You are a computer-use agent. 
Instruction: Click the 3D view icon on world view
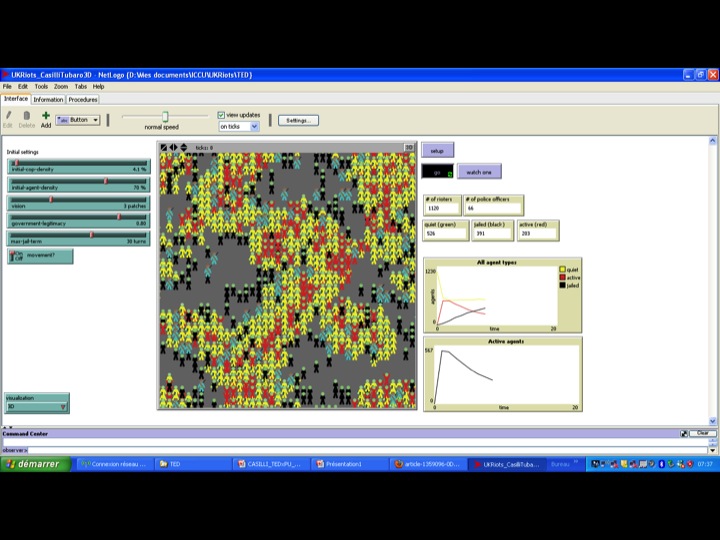coord(409,147)
